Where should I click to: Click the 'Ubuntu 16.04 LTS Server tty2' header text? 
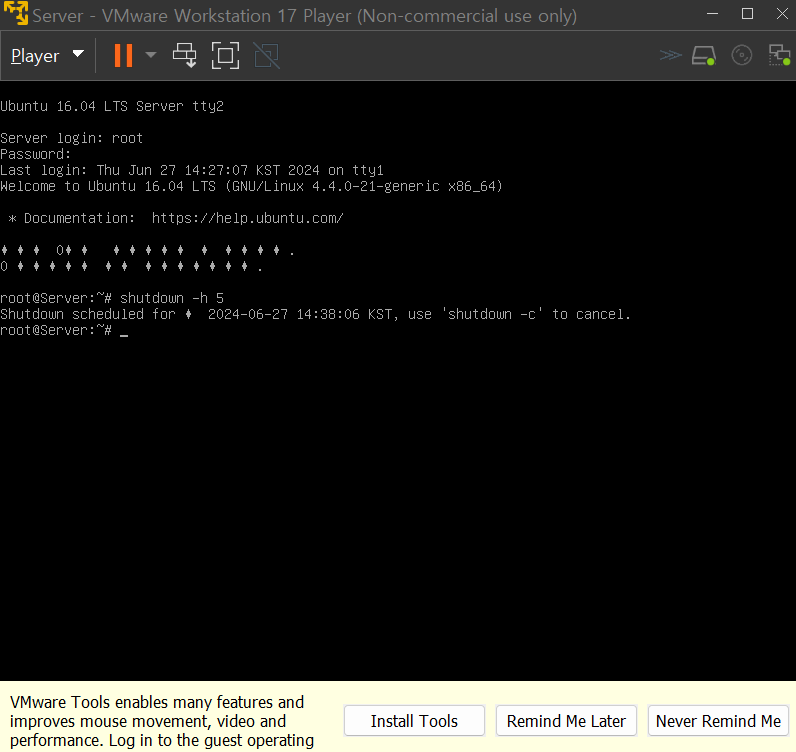coord(112,106)
